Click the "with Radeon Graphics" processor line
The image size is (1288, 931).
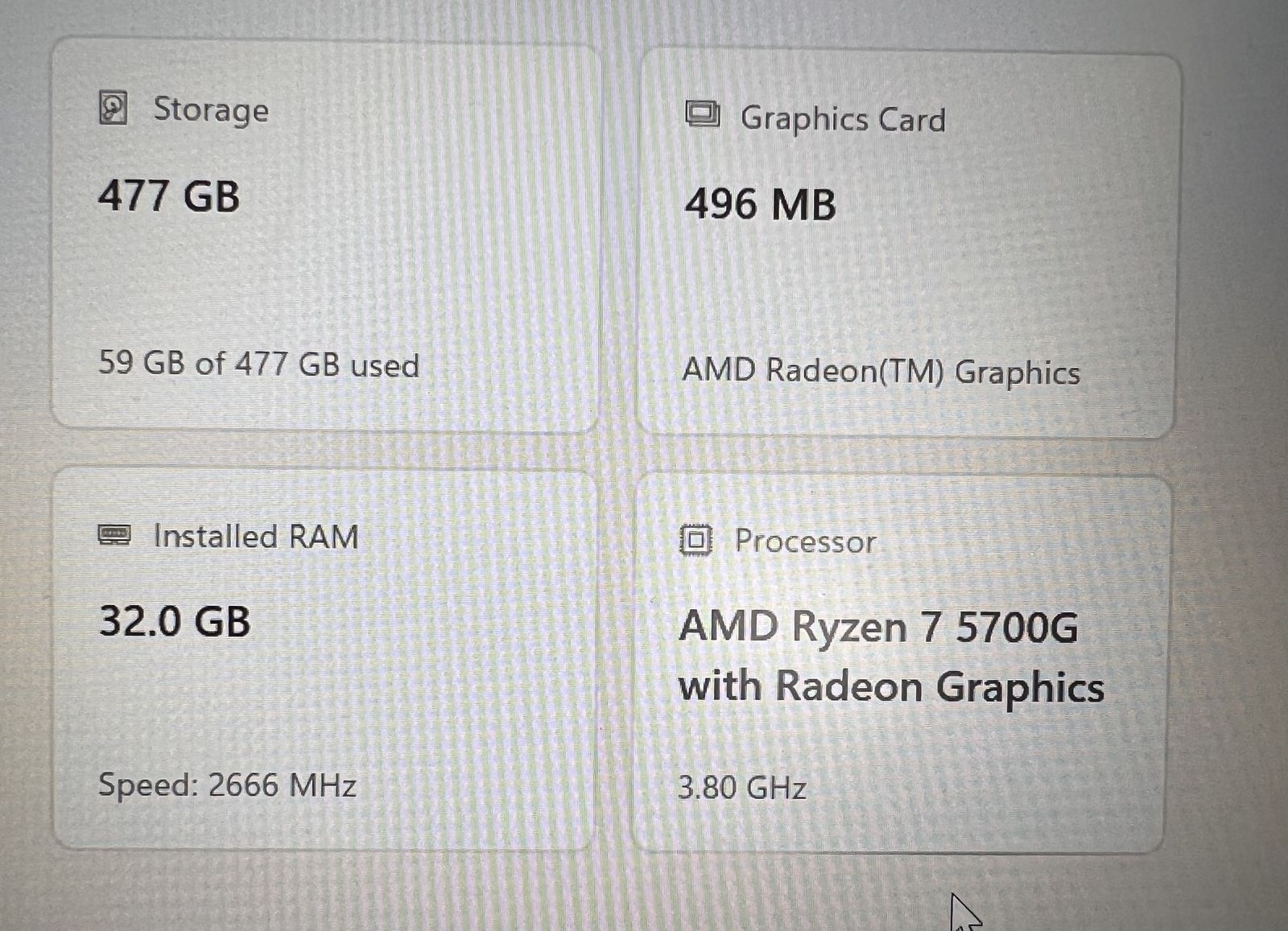(891, 687)
